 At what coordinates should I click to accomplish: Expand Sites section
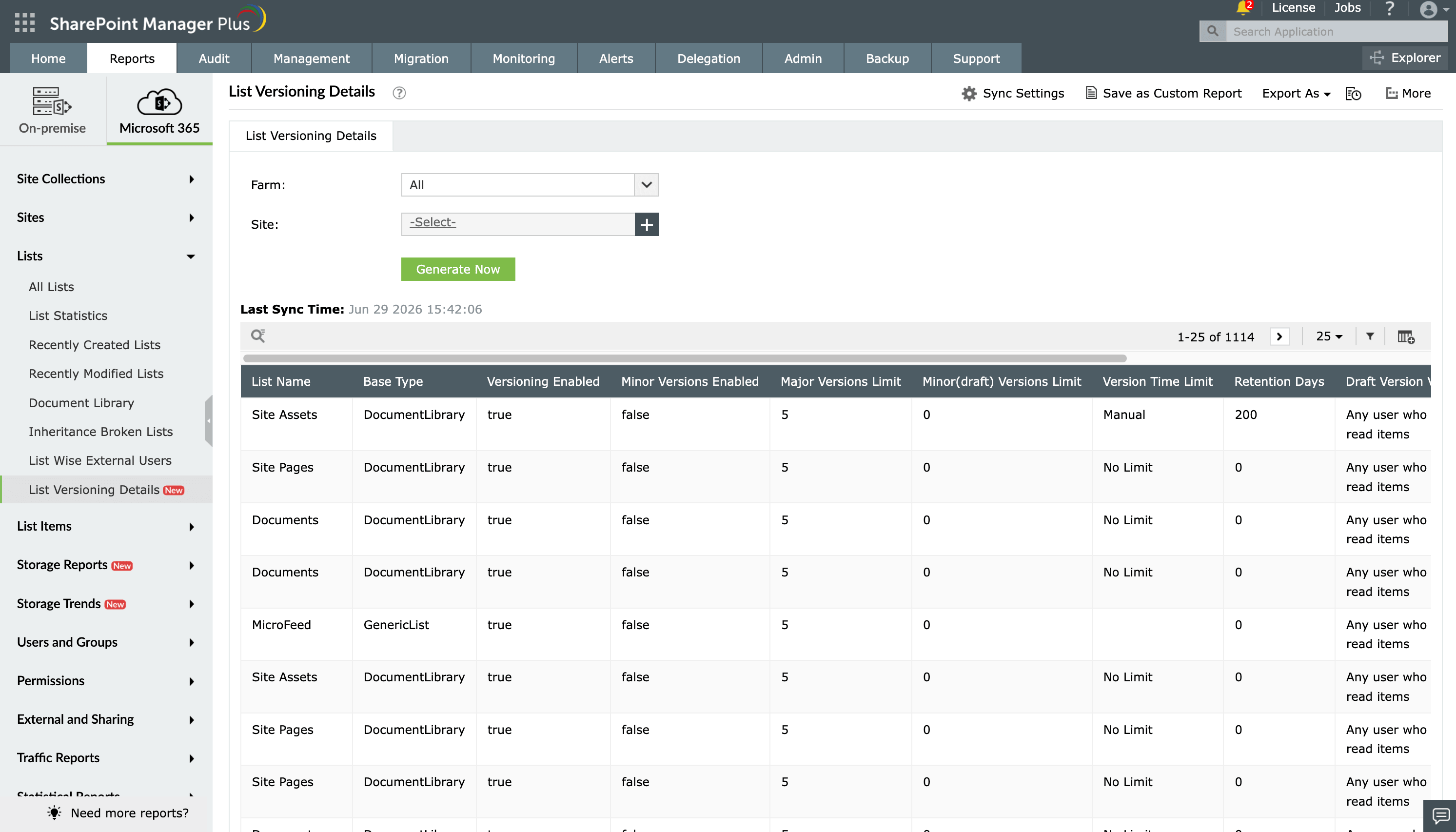tap(106, 217)
